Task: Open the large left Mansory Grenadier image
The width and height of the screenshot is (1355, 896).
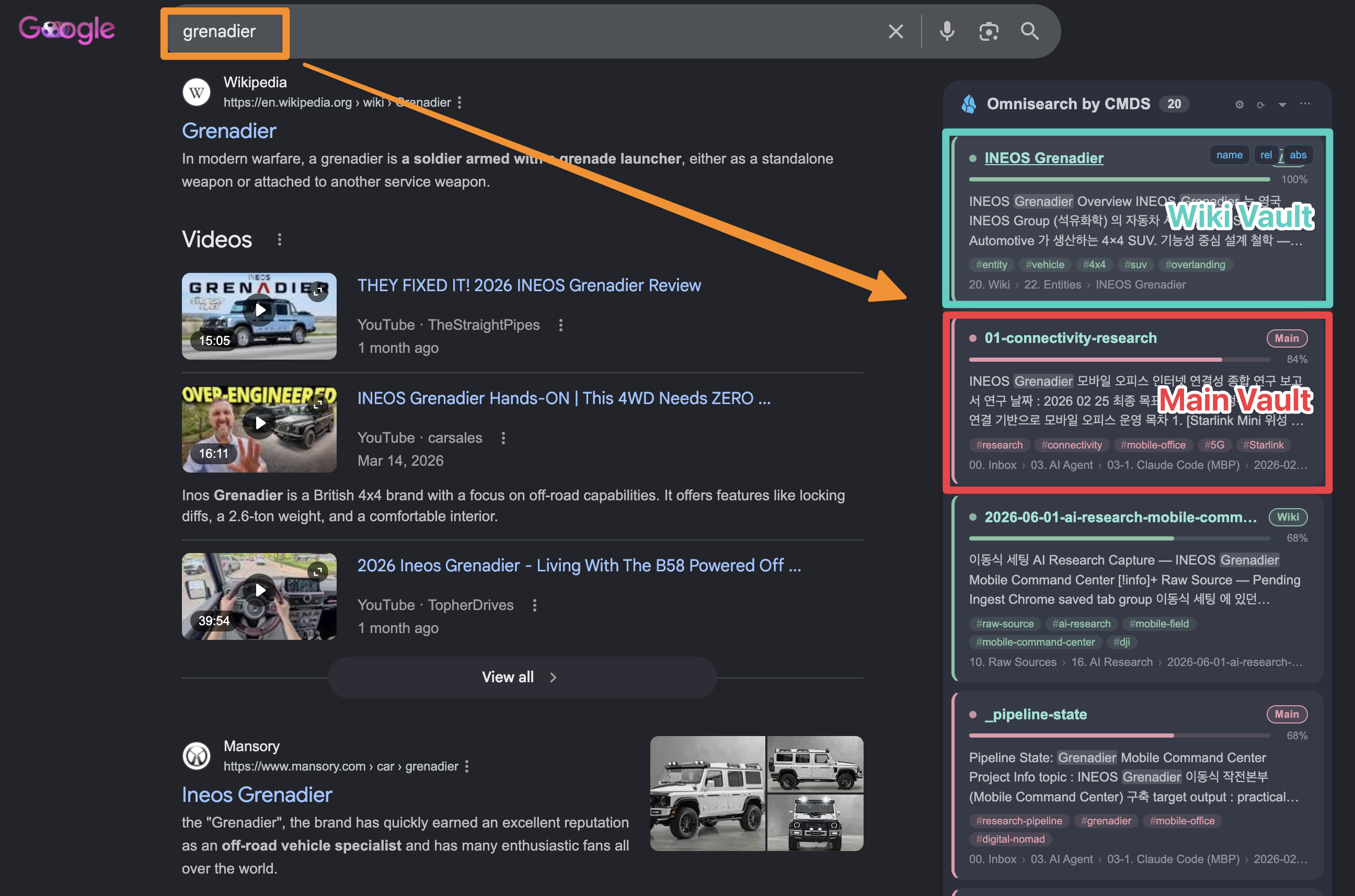Action: pos(707,794)
